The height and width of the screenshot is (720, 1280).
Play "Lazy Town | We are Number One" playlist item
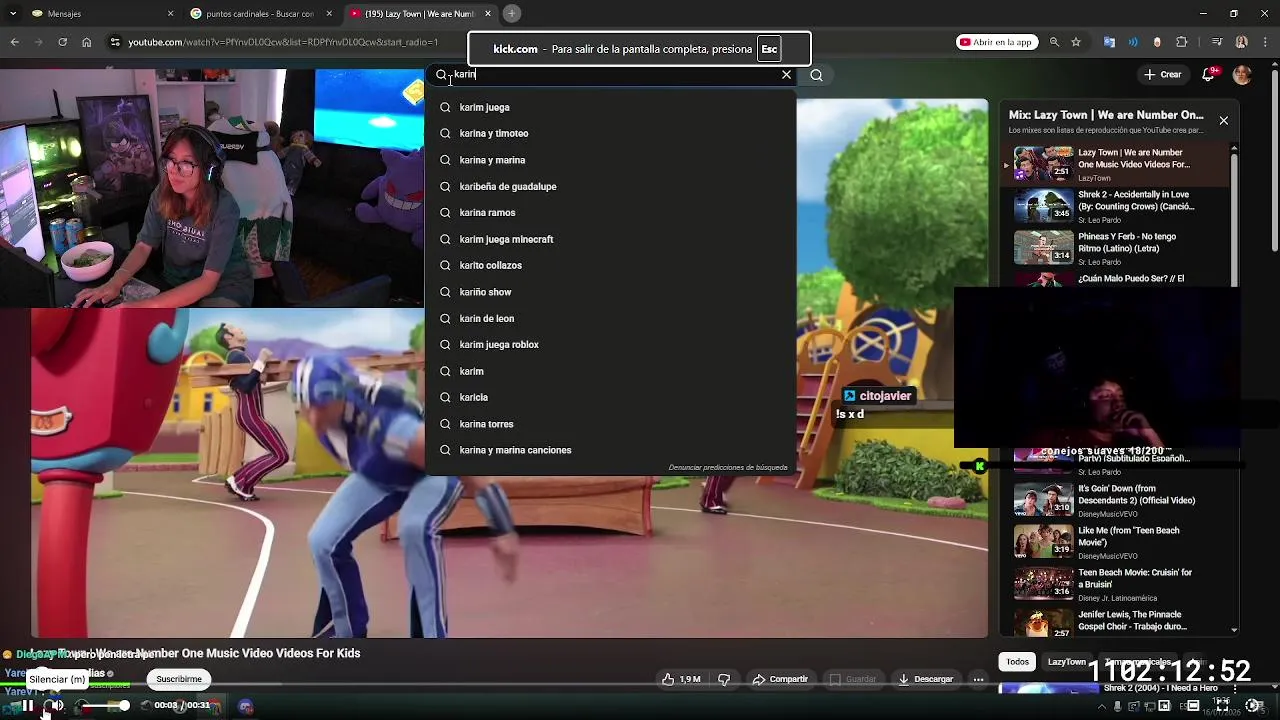coord(1115,164)
